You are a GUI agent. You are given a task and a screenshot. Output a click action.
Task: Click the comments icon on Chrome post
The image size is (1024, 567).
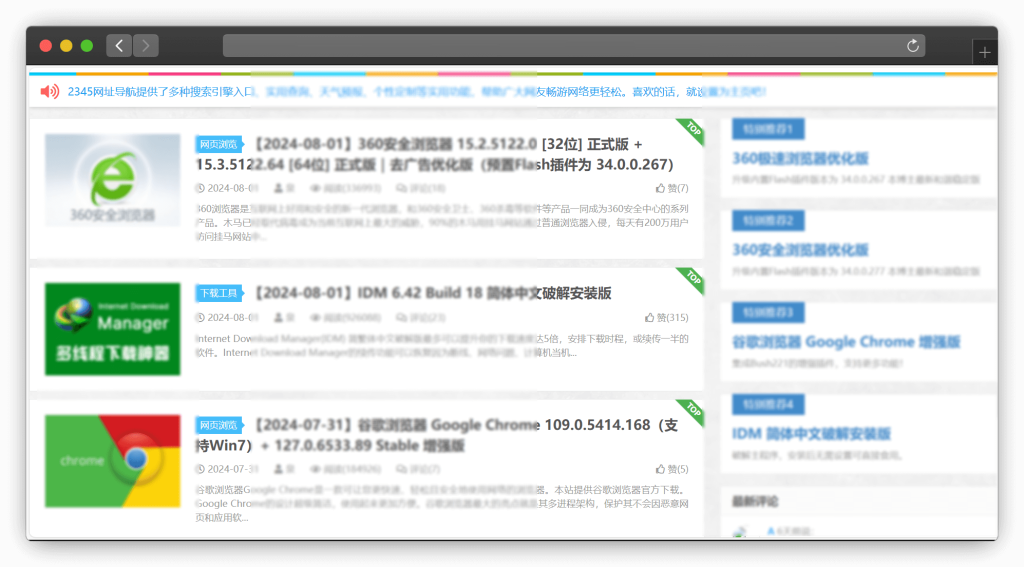tap(401, 469)
